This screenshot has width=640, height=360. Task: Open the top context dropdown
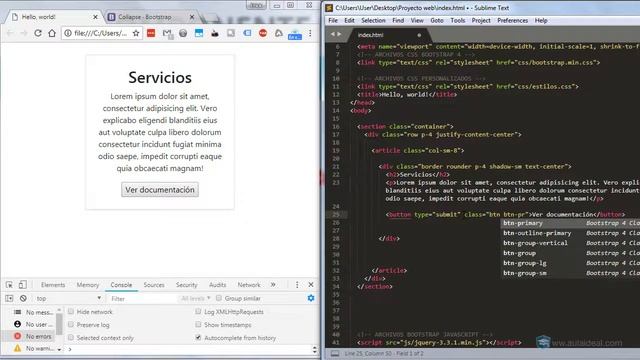[x=68, y=298]
